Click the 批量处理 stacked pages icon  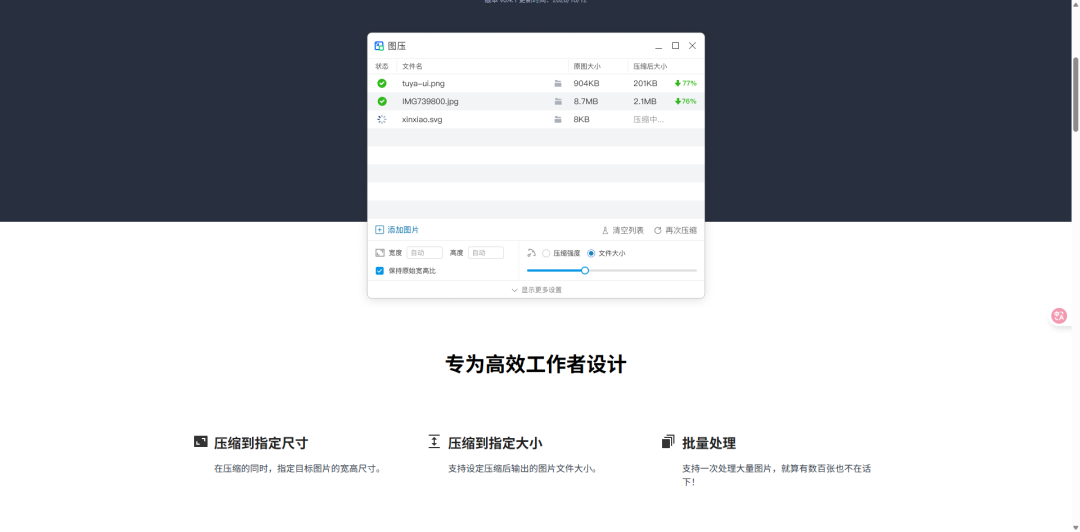[x=668, y=442]
